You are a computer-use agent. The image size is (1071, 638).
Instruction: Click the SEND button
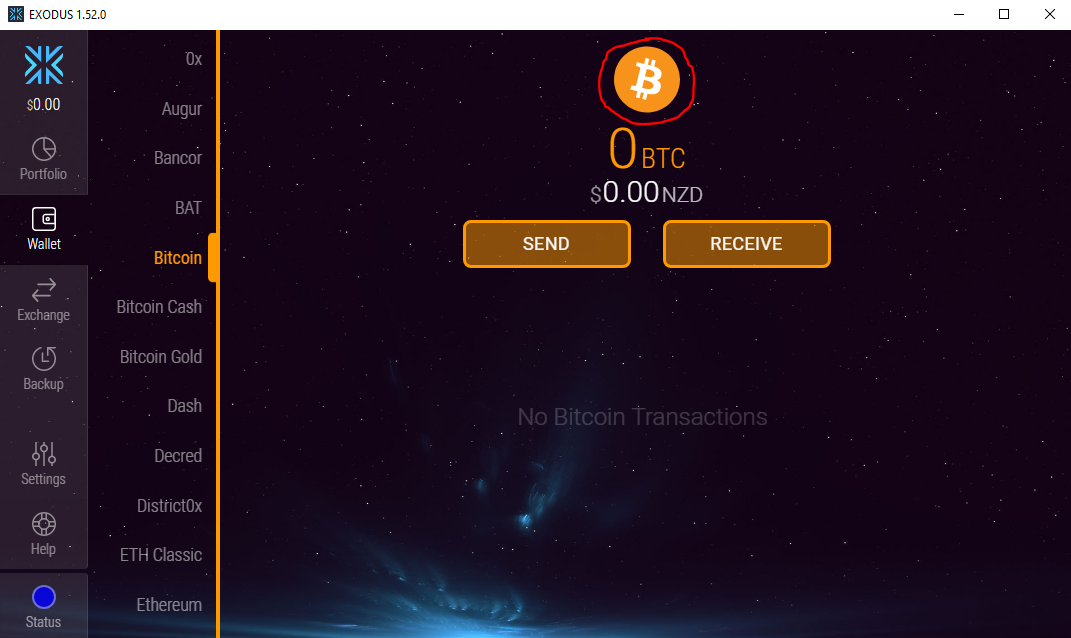point(546,244)
